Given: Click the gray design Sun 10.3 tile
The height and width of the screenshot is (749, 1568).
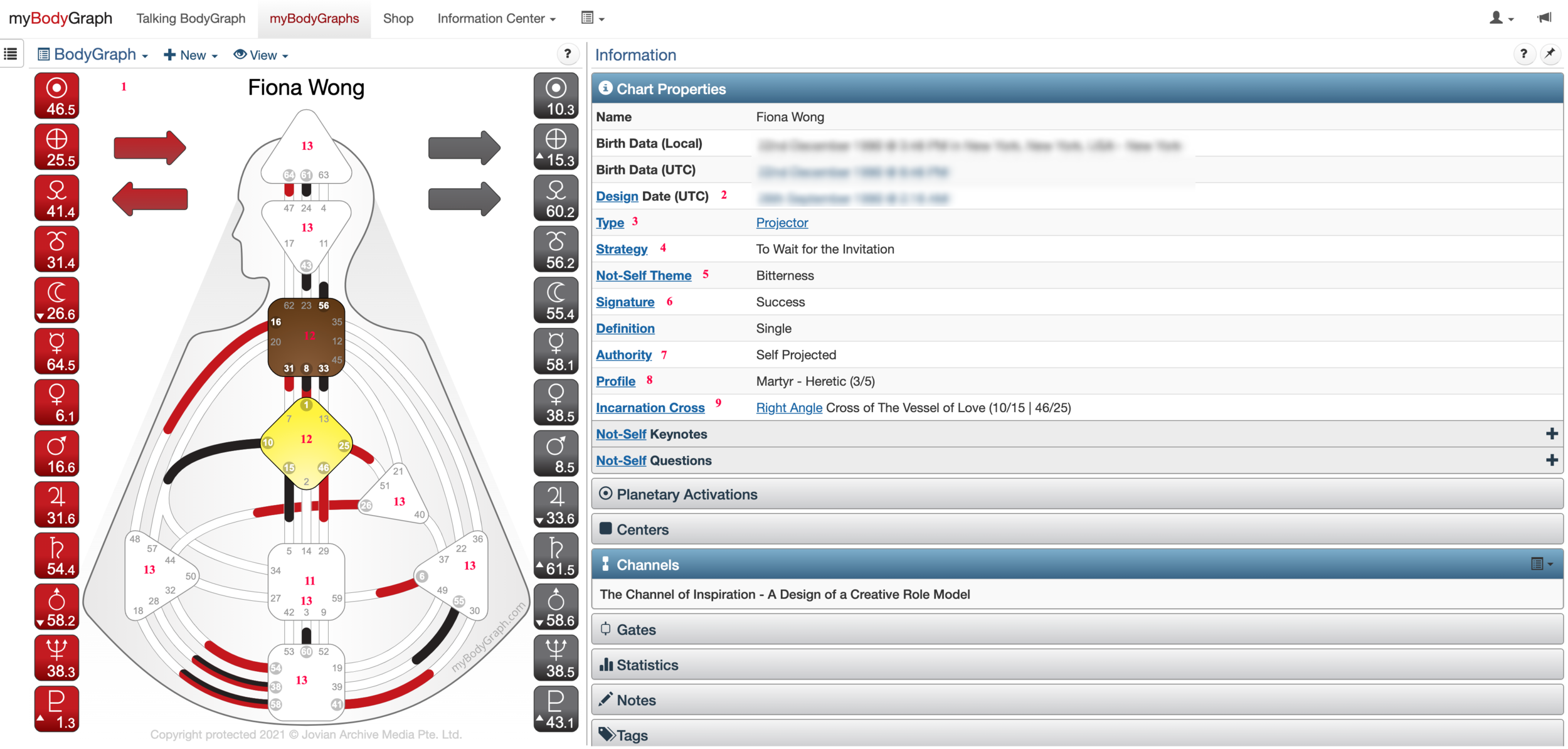Looking at the screenshot, I should pyautogui.click(x=556, y=95).
